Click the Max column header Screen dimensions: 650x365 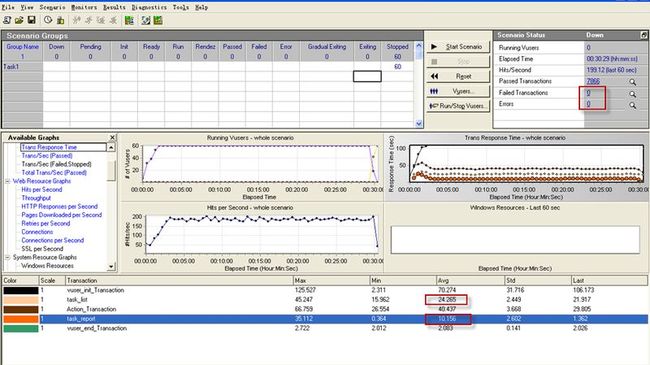pyautogui.click(x=331, y=281)
